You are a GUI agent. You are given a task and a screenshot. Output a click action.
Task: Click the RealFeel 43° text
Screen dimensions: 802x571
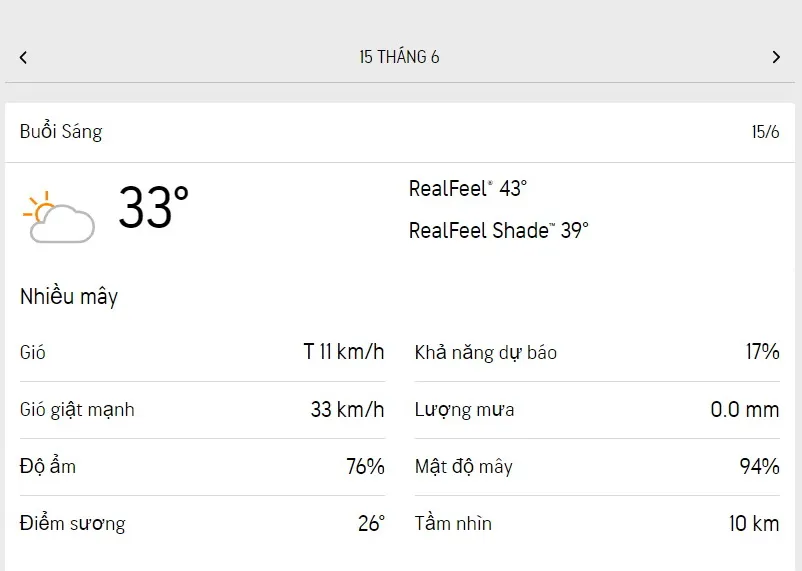click(x=468, y=188)
